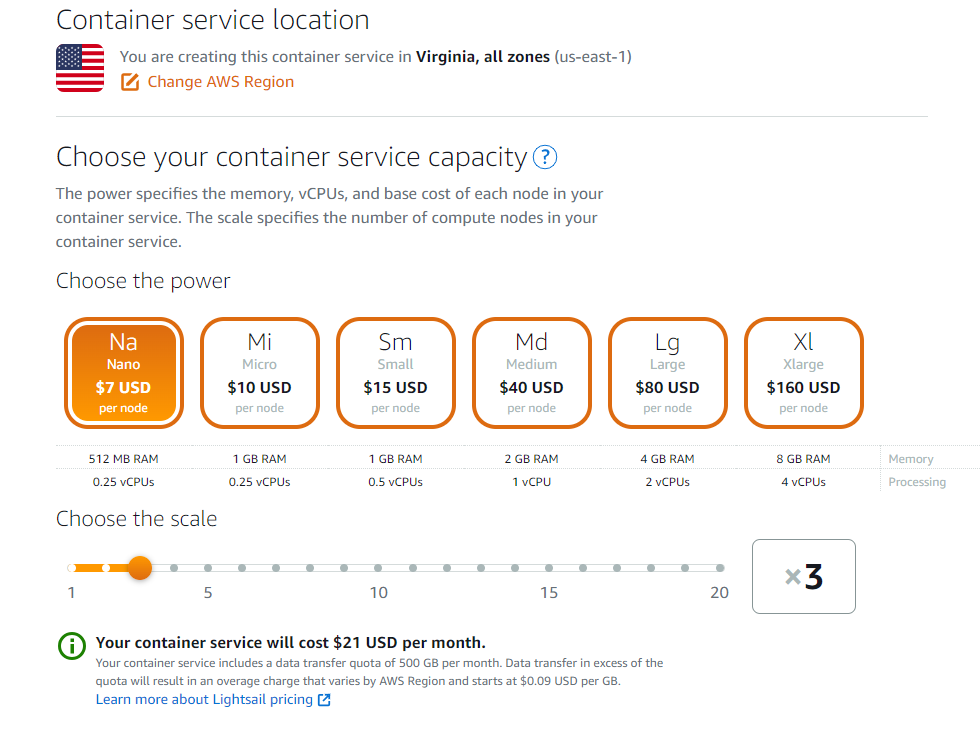Viewport: 980px width, 729px height.
Task: Set scale slider to the 5 mark
Action: [x=208, y=568]
